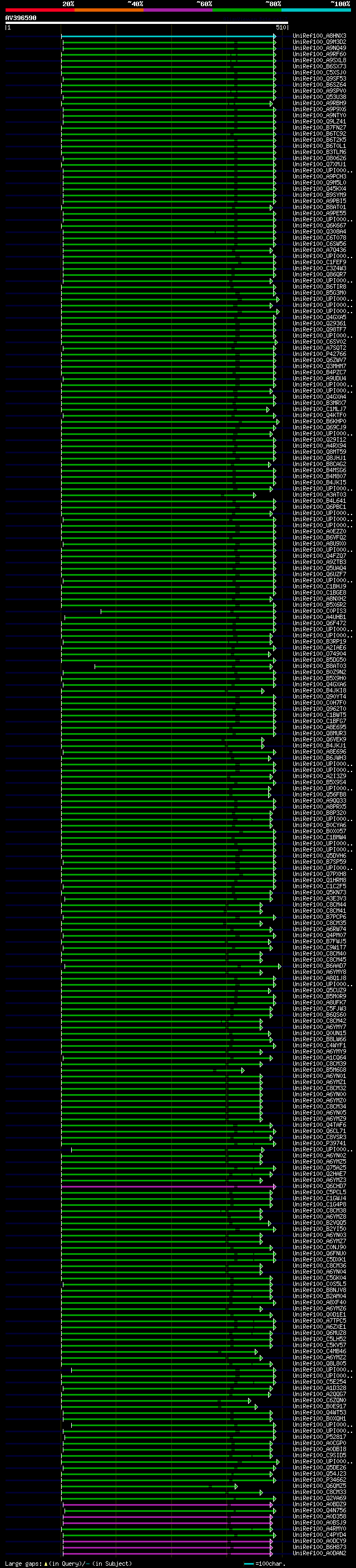
Task: Click hit label UniRef100_B3RP19
Action: 319,641
